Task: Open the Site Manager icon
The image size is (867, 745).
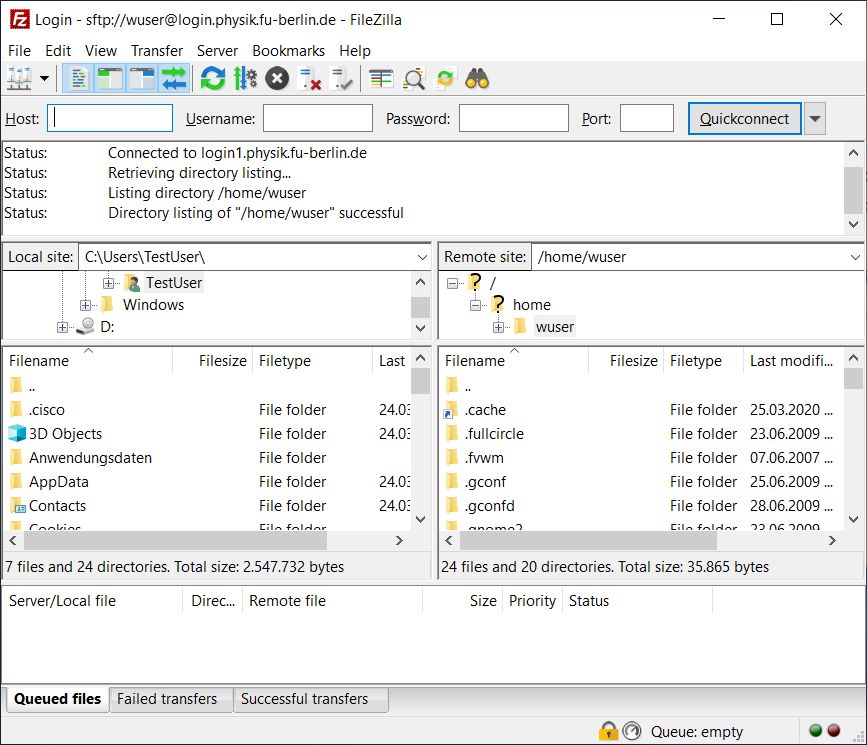Action: pyautogui.click(x=20, y=79)
